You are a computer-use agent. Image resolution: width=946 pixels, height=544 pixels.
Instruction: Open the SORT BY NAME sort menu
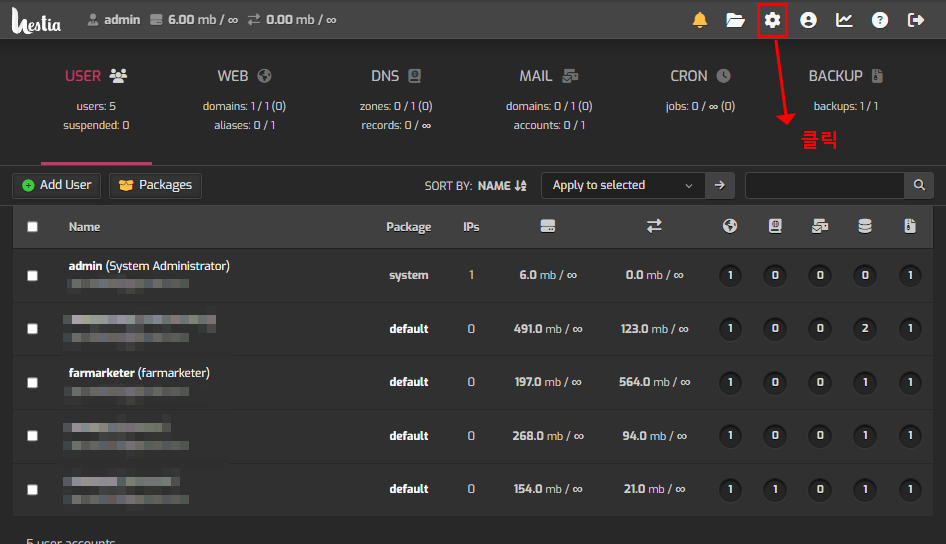pos(475,186)
